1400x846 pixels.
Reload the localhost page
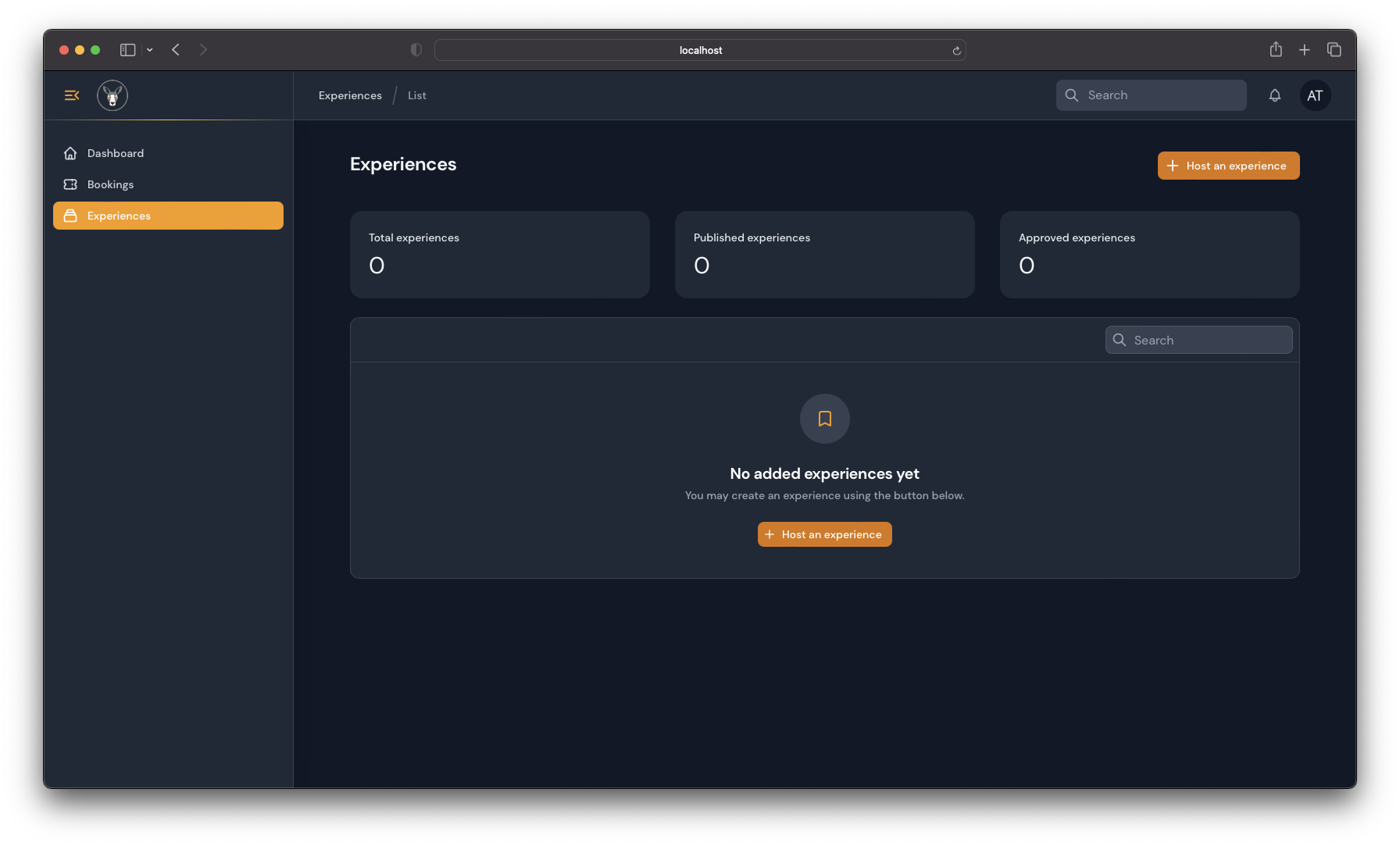(x=956, y=51)
